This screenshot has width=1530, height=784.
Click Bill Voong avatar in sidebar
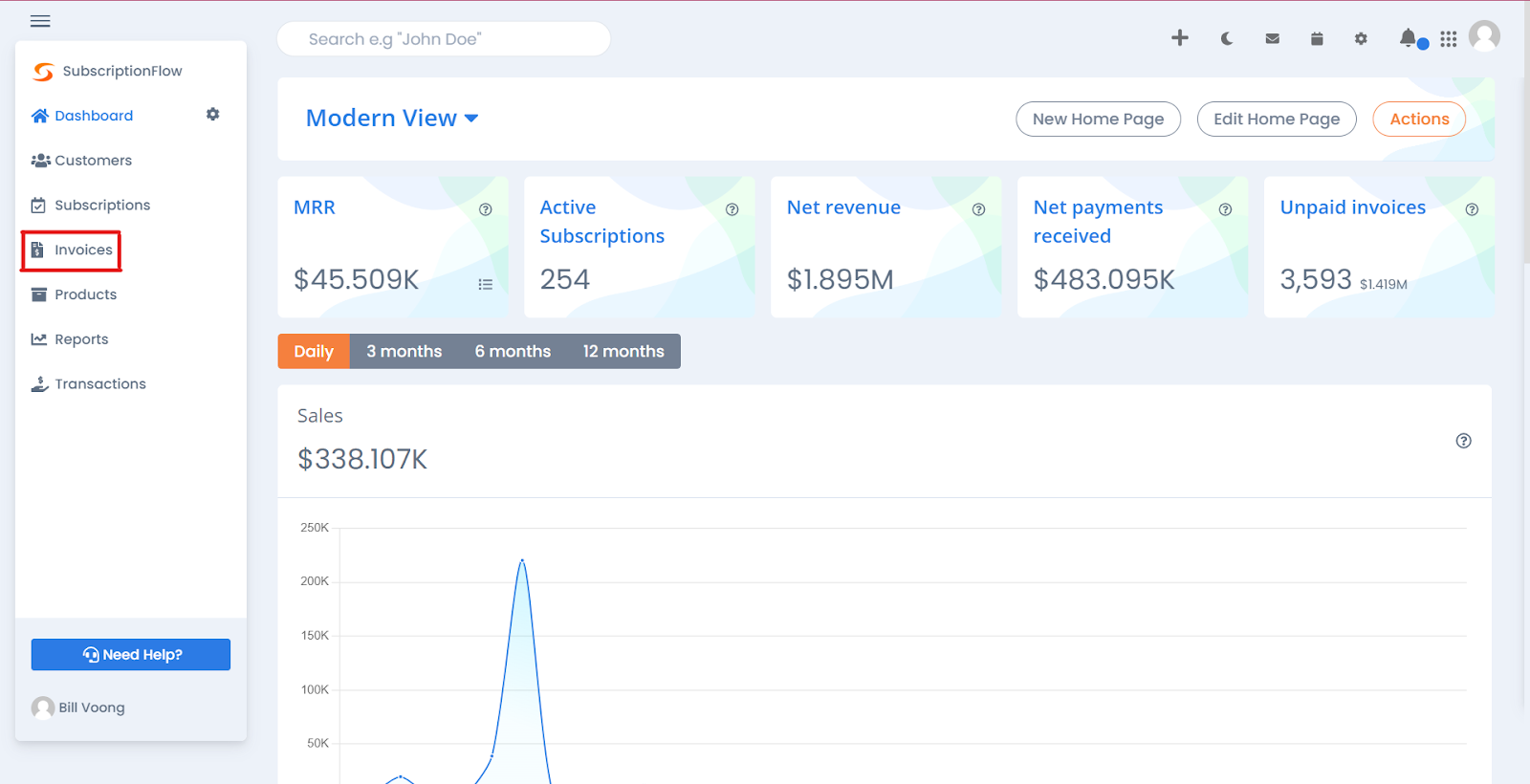click(x=43, y=708)
